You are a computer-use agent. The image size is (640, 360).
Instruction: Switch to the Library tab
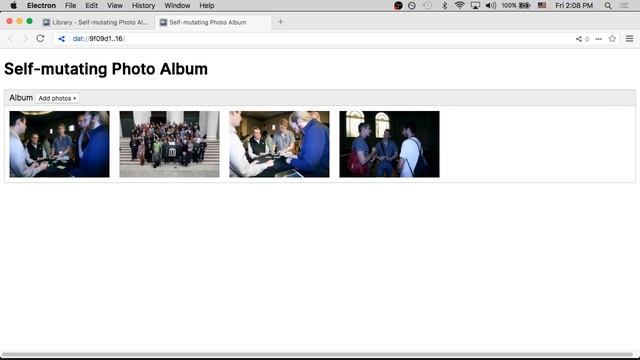click(96, 22)
